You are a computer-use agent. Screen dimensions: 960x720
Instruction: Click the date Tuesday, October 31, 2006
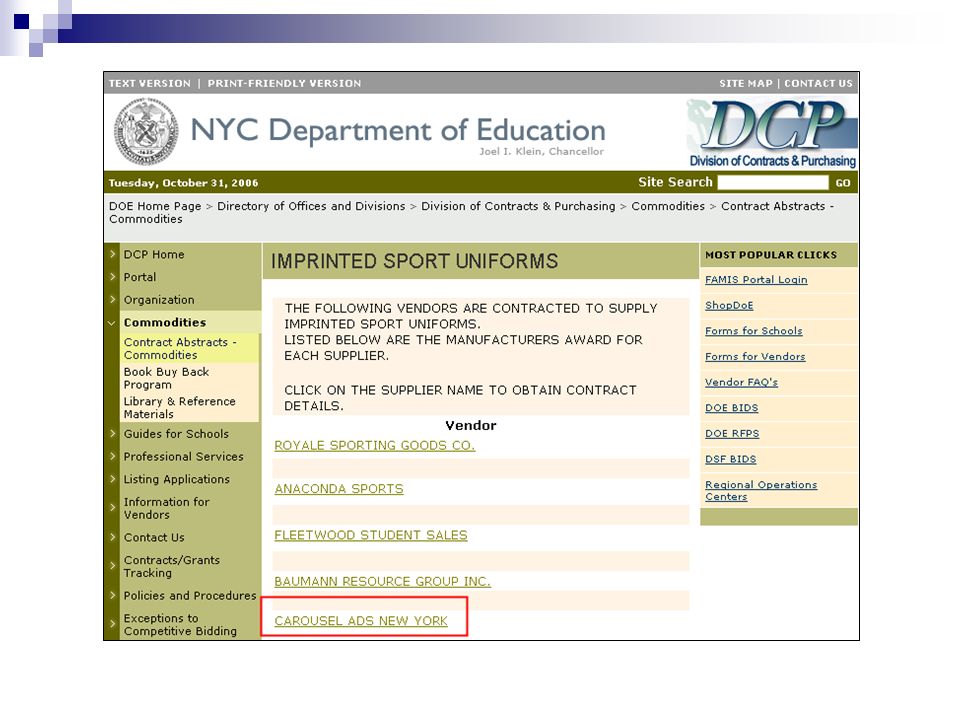point(183,183)
